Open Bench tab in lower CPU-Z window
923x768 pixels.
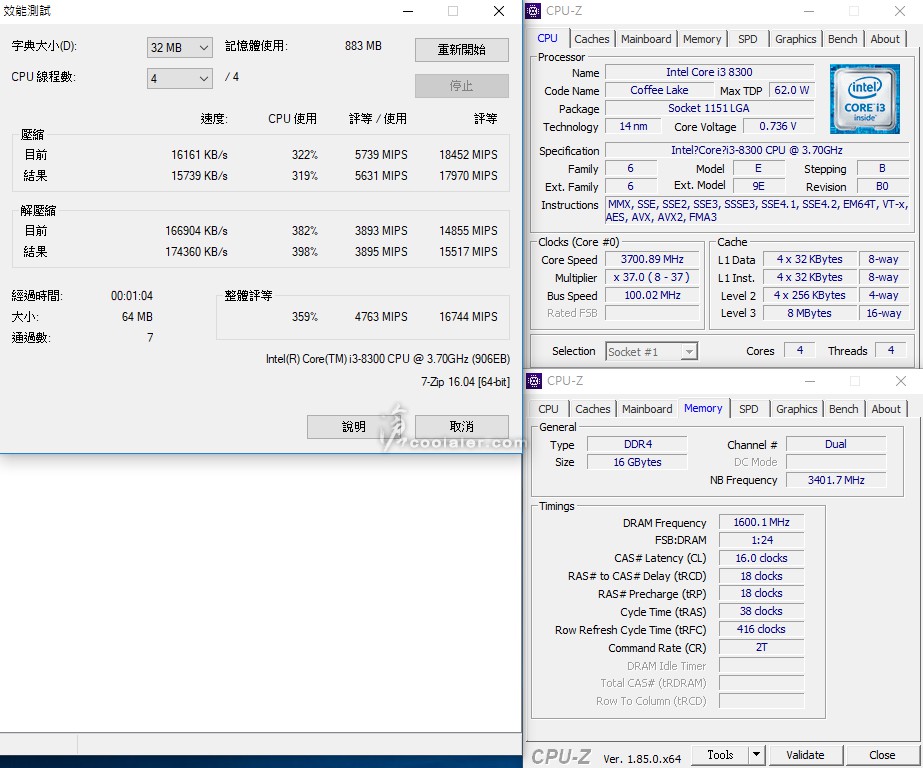click(x=844, y=409)
